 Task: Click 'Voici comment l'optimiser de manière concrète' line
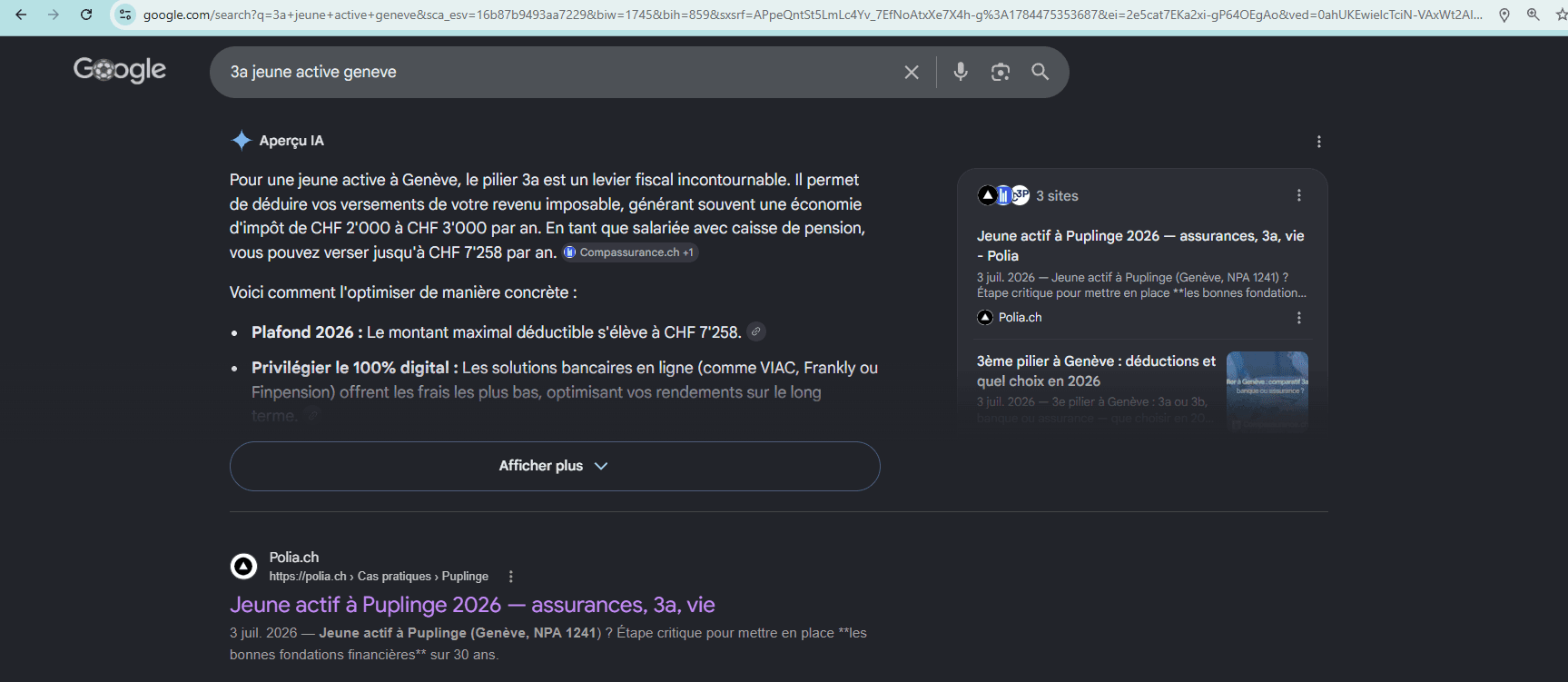[403, 292]
